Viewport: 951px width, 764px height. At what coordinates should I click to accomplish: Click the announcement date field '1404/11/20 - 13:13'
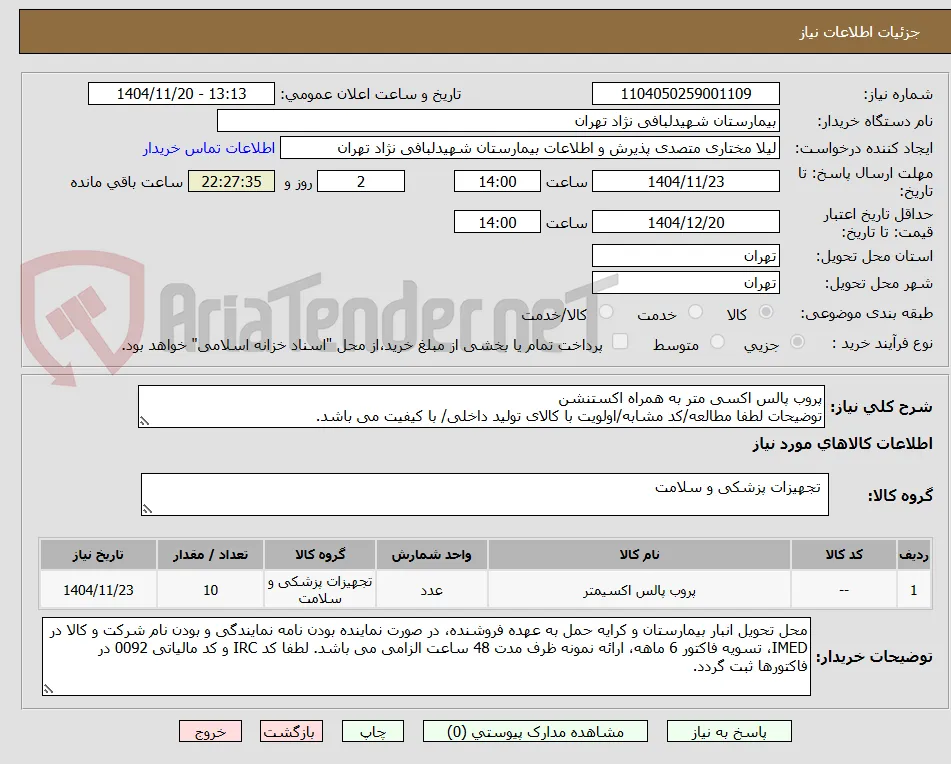tap(181, 94)
